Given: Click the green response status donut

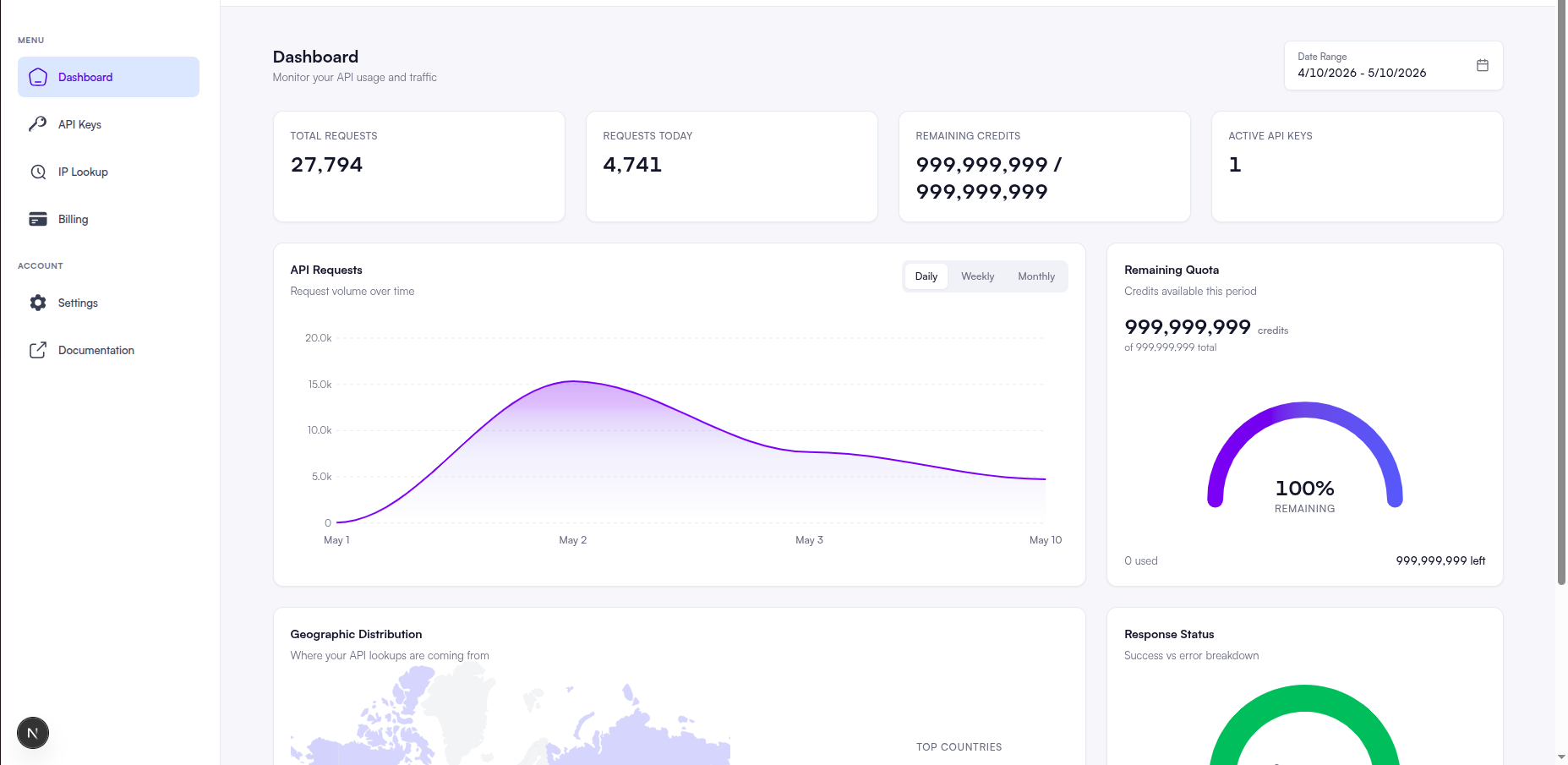Looking at the screenshot, I should (1305, 724).
